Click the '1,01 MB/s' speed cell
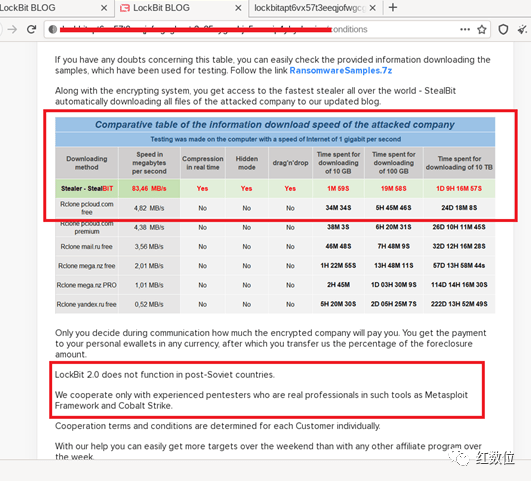The image size is (531, 481). click(x=149, y=285)
